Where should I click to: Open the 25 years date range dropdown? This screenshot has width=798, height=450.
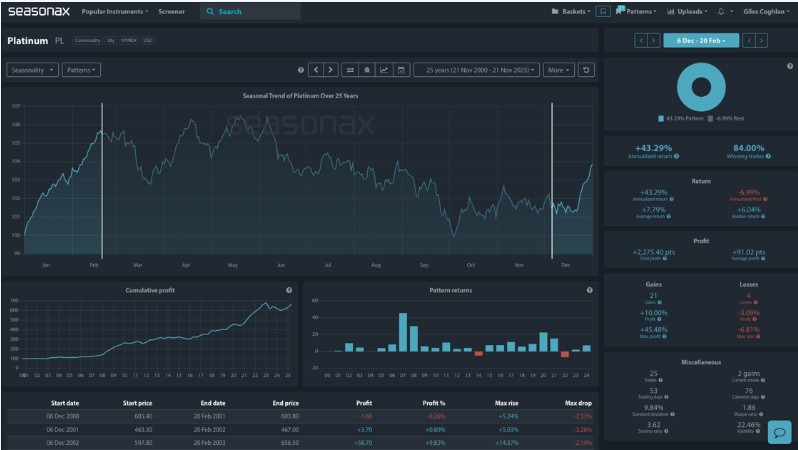[x=476, y=70]
